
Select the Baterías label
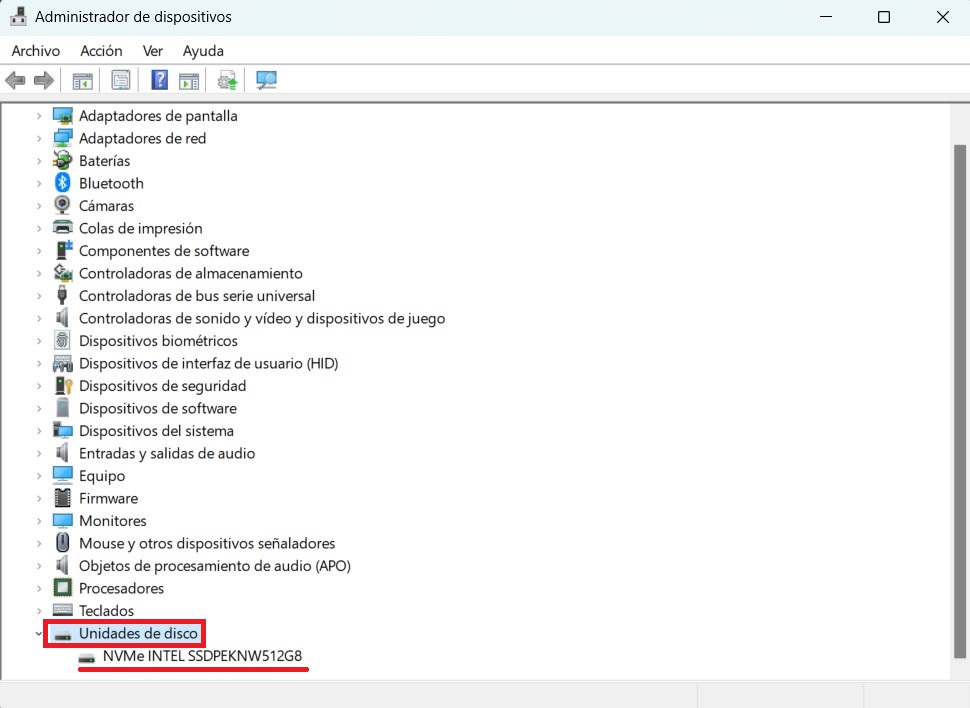click(x=105, y=161)
